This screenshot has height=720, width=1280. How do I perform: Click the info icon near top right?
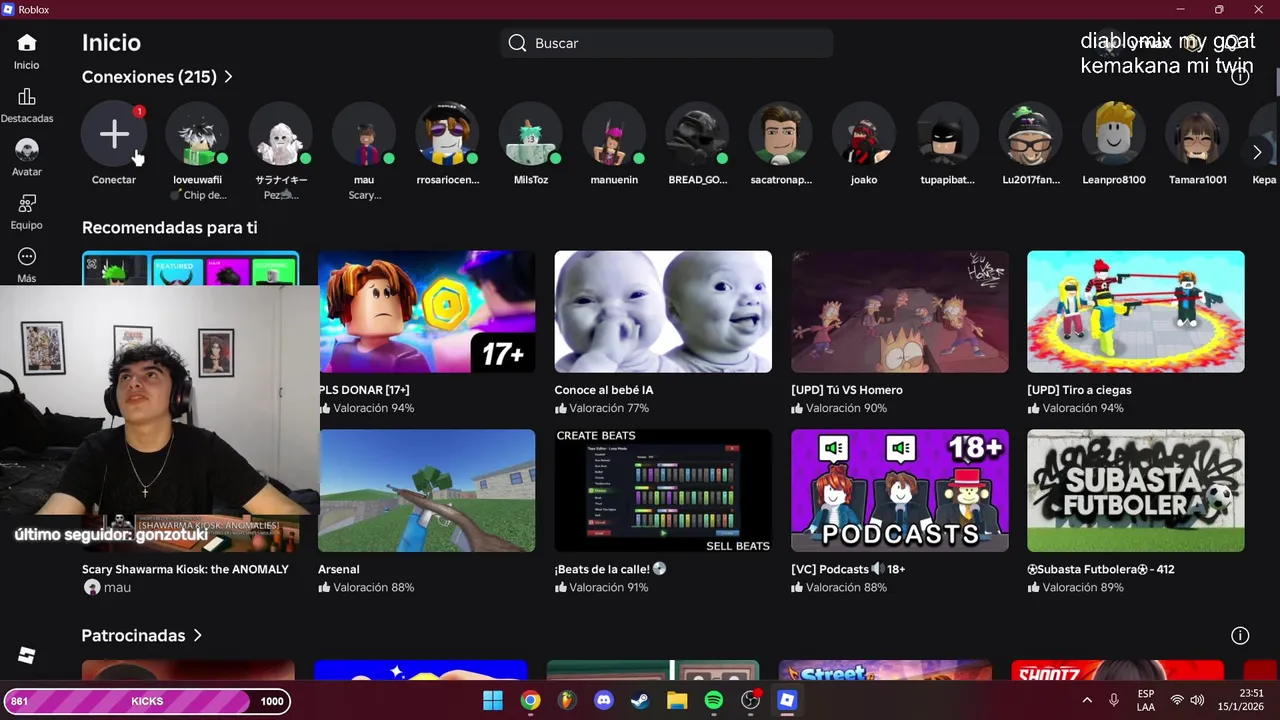pyautogui.click(x=1240, y=76)
